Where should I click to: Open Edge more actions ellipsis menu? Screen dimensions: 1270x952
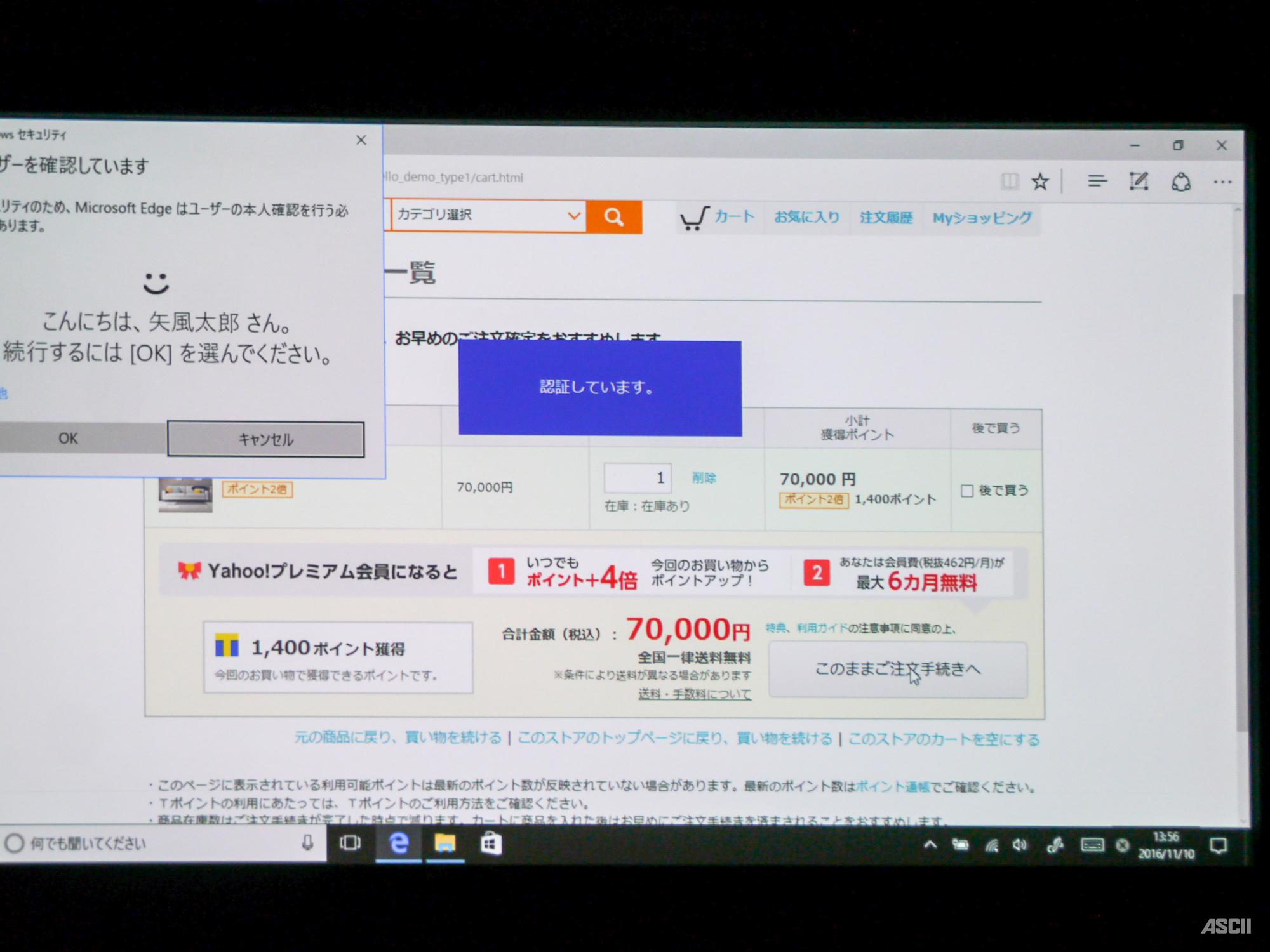click(1222, 182)
